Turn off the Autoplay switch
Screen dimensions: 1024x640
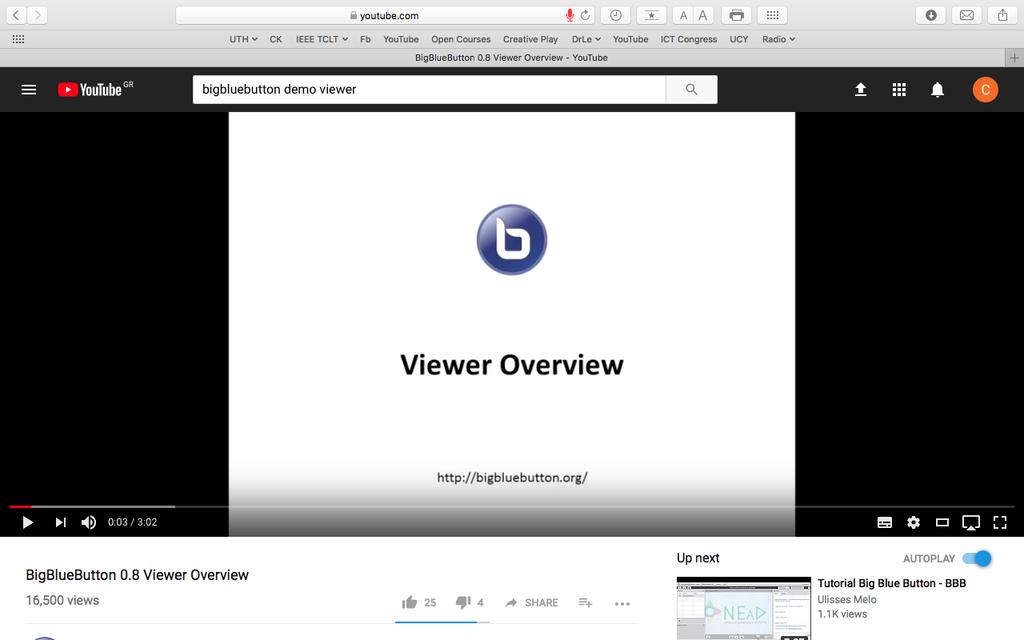[977, 558]
